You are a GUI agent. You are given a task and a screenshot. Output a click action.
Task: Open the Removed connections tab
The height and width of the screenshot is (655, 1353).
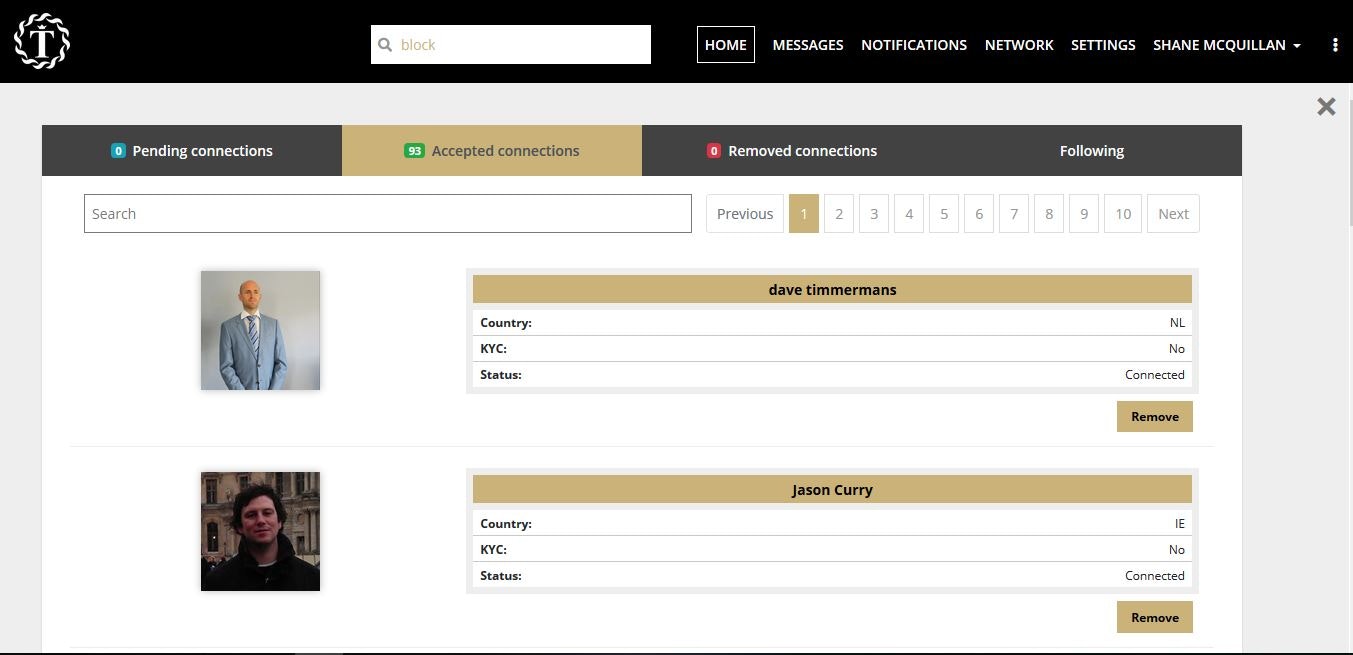[792, 150]
